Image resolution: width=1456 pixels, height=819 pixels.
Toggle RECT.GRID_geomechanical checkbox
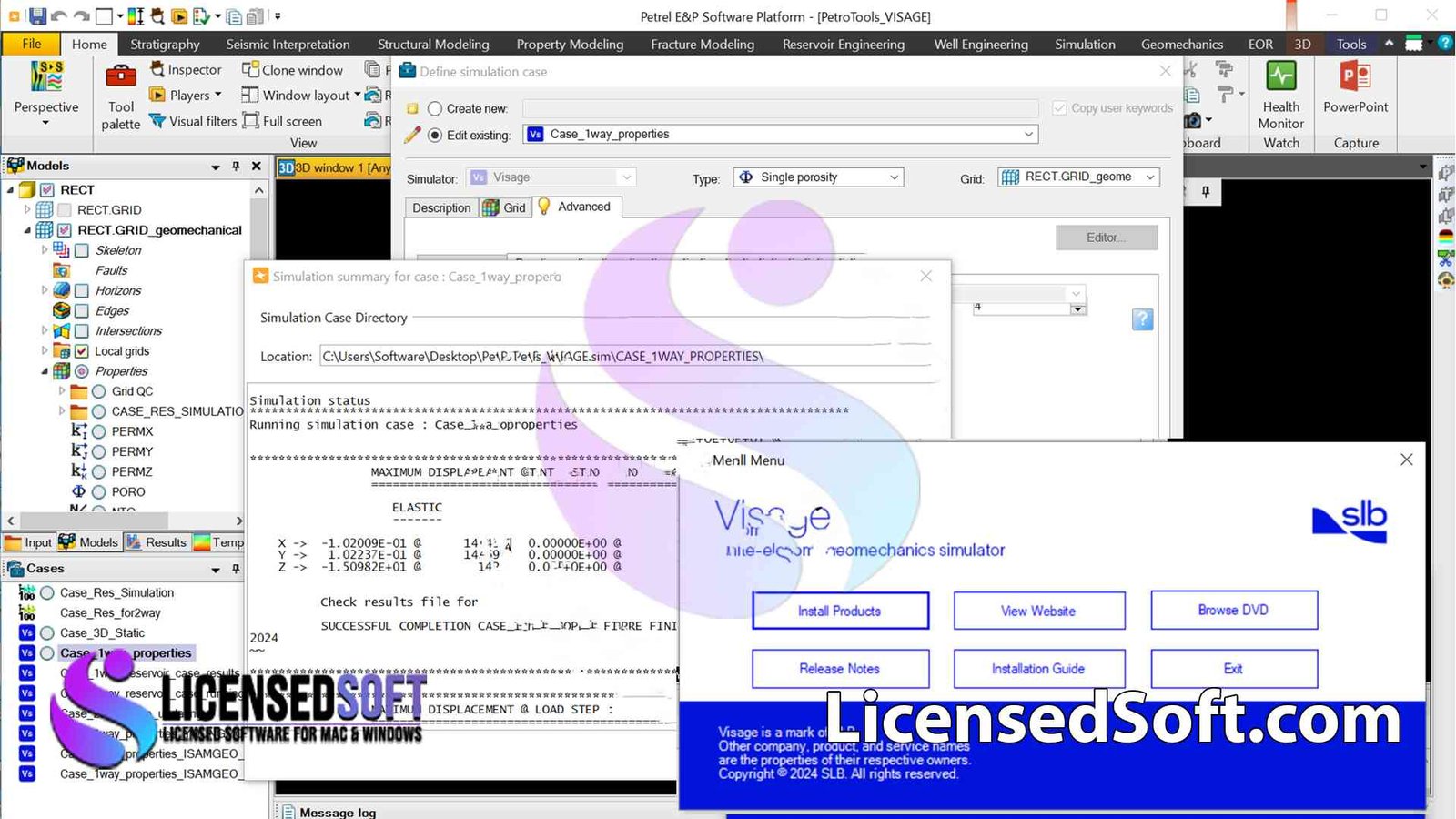[65, 230]
